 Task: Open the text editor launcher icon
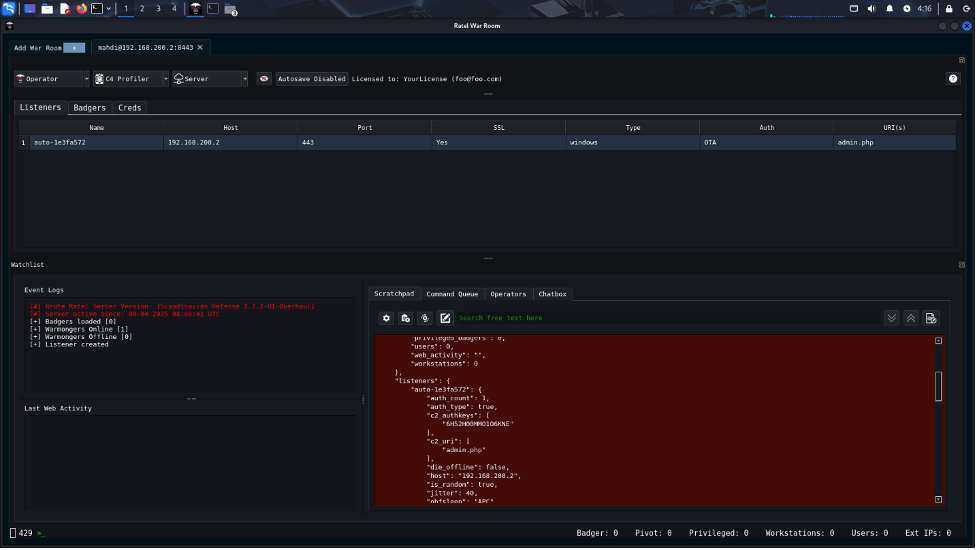tap(64, 9)
